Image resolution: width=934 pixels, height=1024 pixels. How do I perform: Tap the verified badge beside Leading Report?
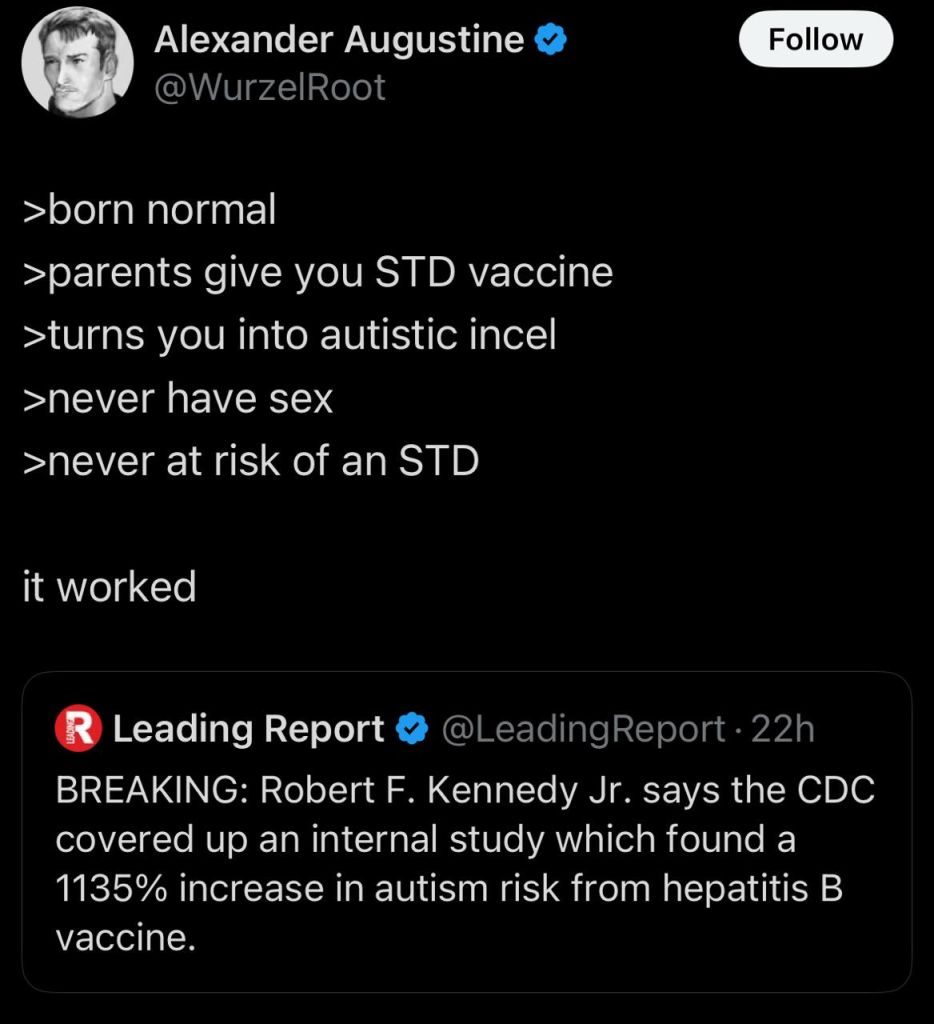click(412, 729)
